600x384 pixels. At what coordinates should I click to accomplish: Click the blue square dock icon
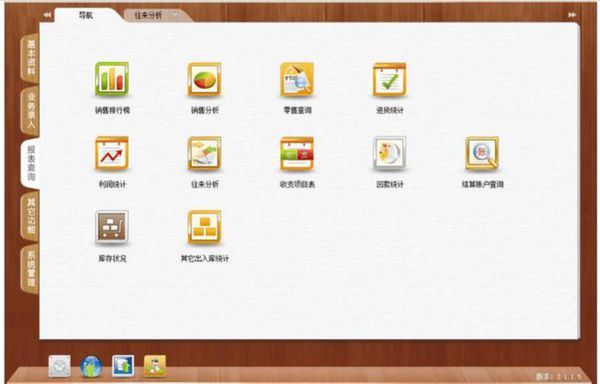pyautogui.click(x=123, y=366)
